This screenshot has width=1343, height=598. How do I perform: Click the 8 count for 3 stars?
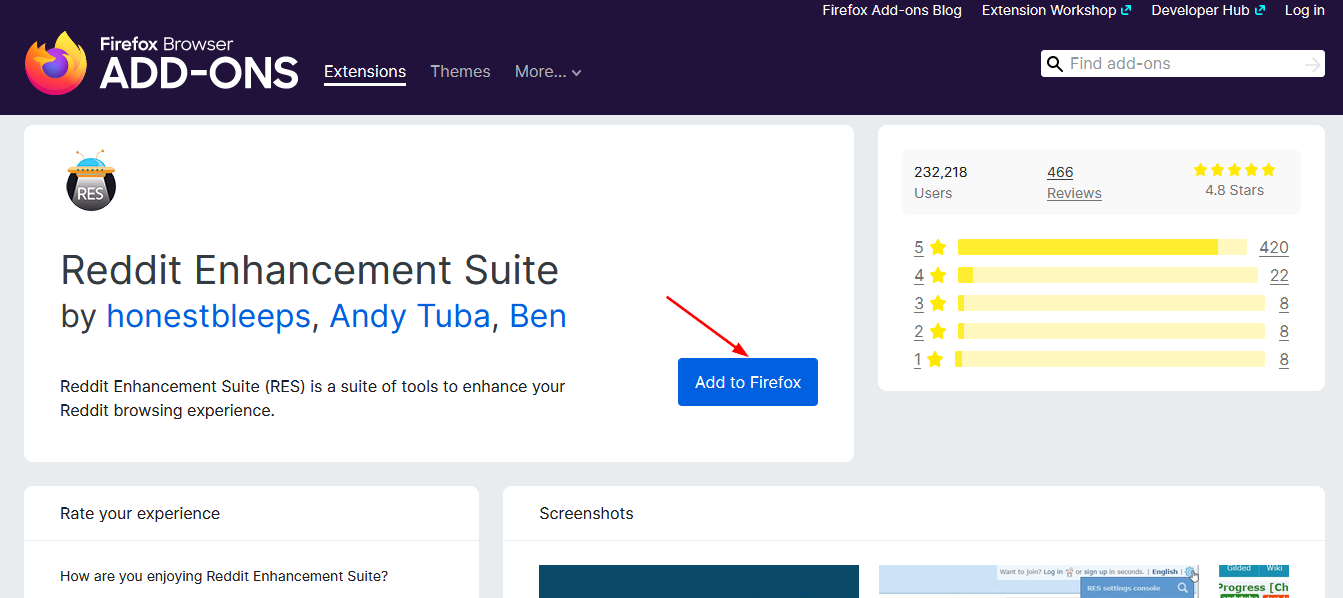[x=1284, y=303]
